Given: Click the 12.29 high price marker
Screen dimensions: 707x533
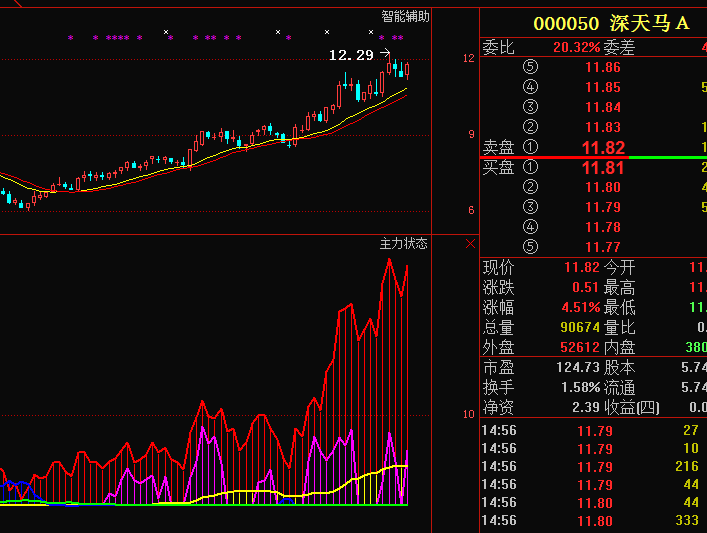Looking at the screenshot, I should tap(351, 55).
